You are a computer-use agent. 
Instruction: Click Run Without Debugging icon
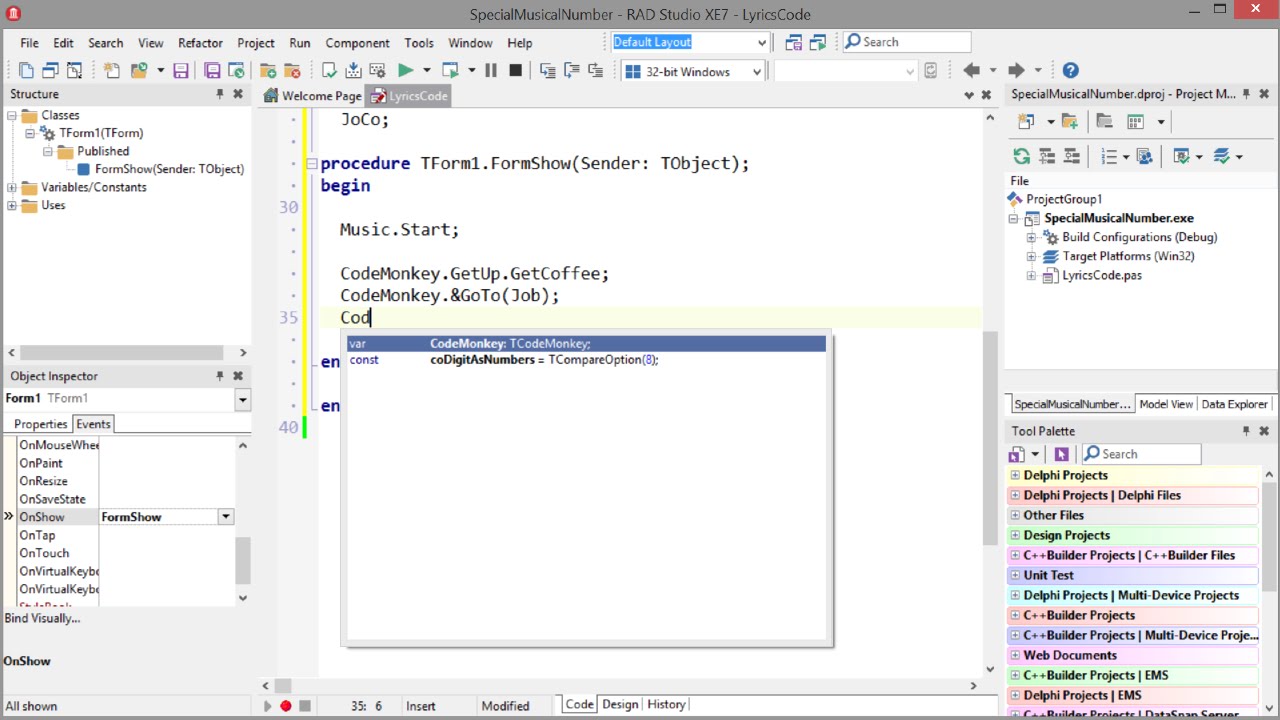coord(450,71)
